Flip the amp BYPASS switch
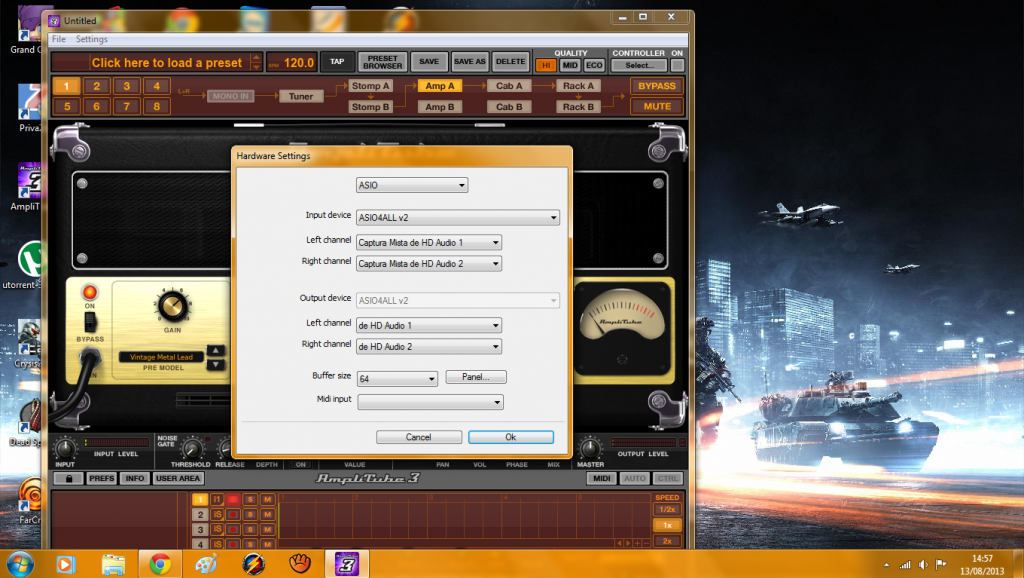This screenshot has height=578, width=1024. pyautogui.click(x=90, y=322)
